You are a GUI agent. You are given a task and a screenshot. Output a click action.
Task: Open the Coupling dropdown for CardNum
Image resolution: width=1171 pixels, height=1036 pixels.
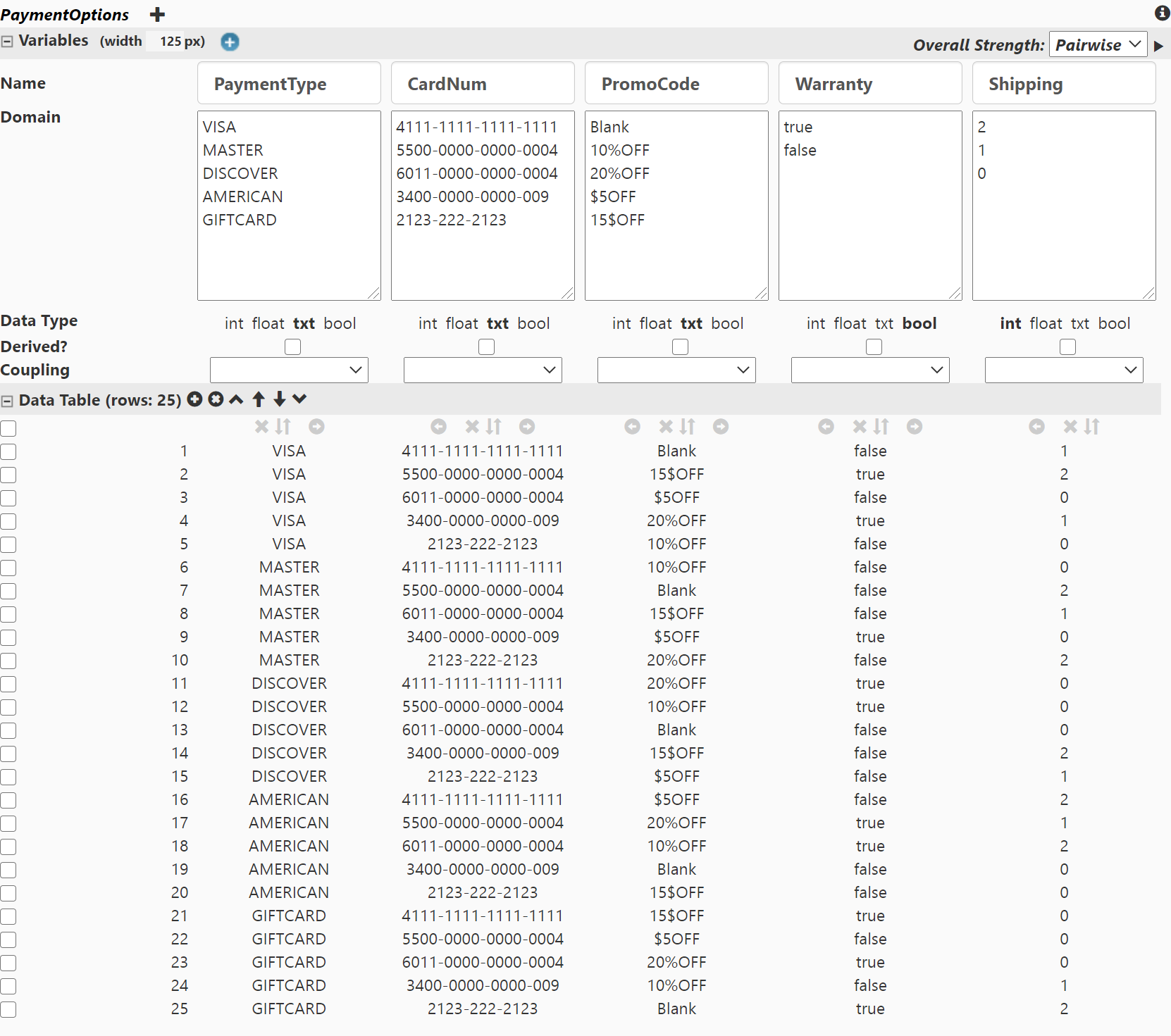point(483,370)
